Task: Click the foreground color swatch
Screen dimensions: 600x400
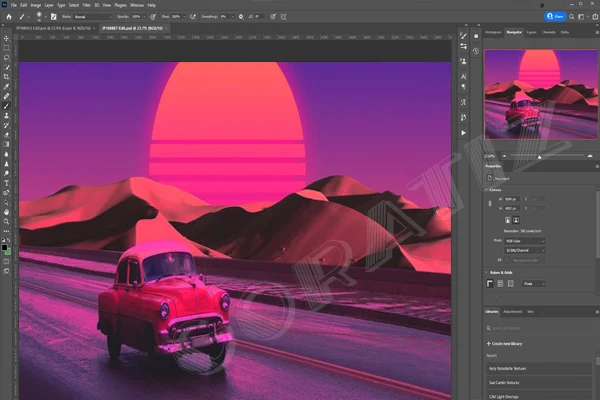Action: click(4, 248)
